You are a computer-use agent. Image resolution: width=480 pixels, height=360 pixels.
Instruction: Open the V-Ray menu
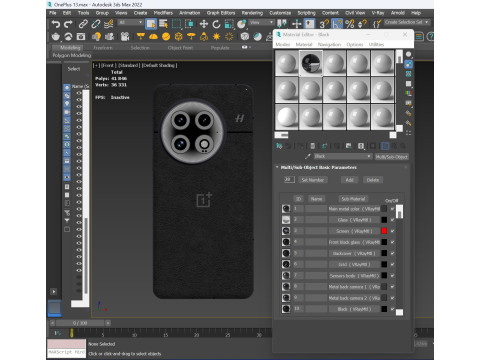coord(378,13)
